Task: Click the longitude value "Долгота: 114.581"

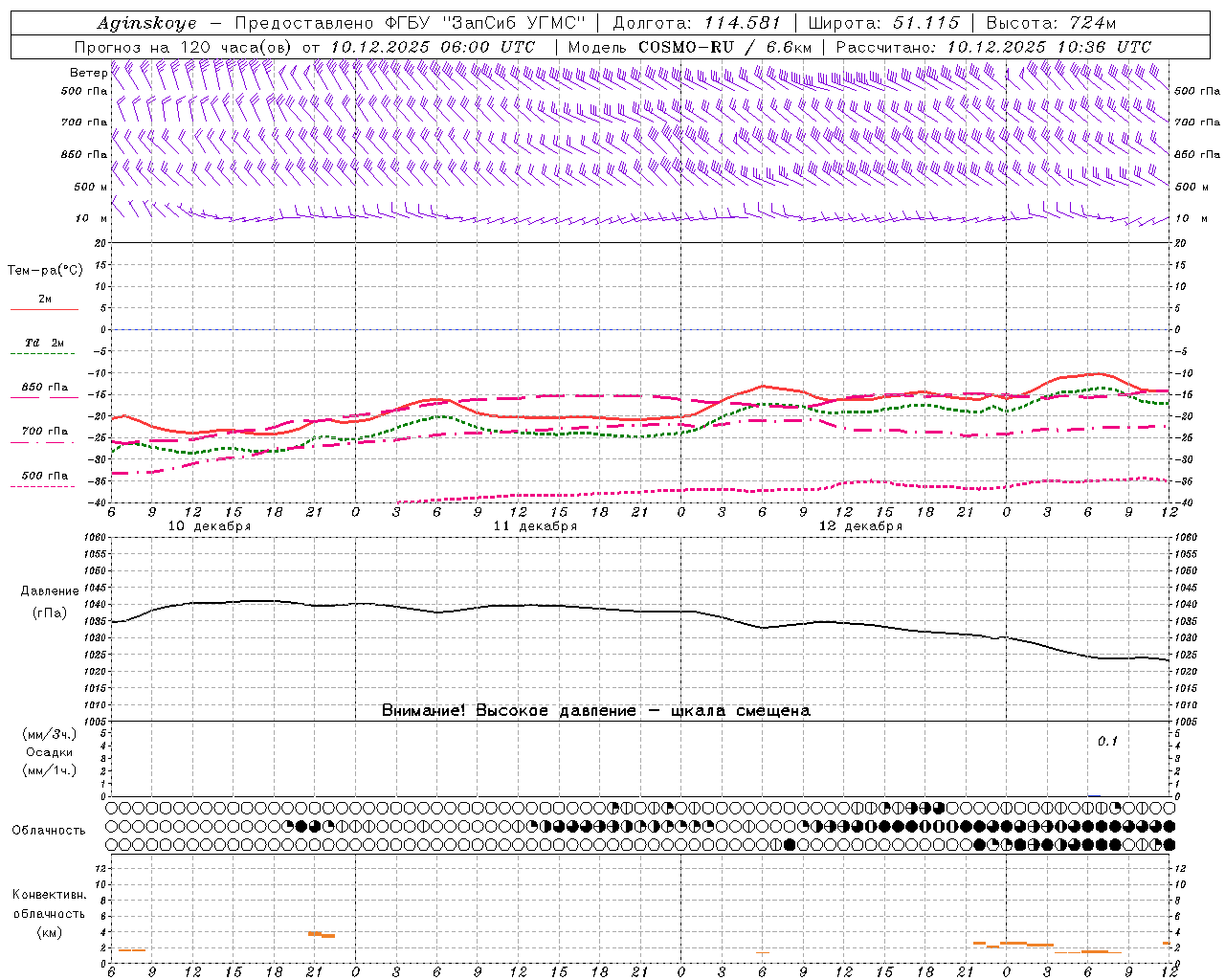Action: coord(697,23)
